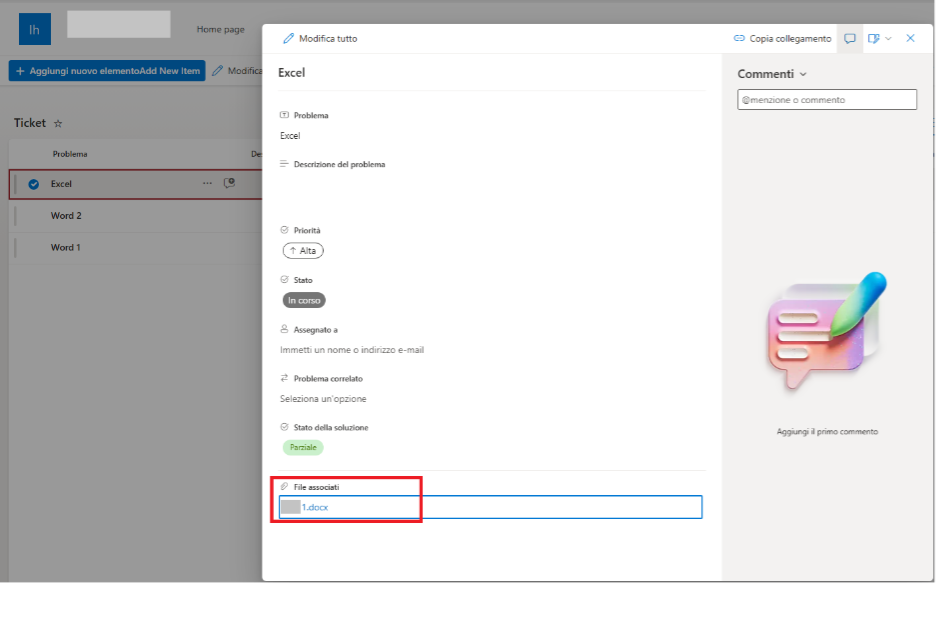Expand the Commenti dropdown chevron
This screenshot has height=634, width=936.
[803, 75]
